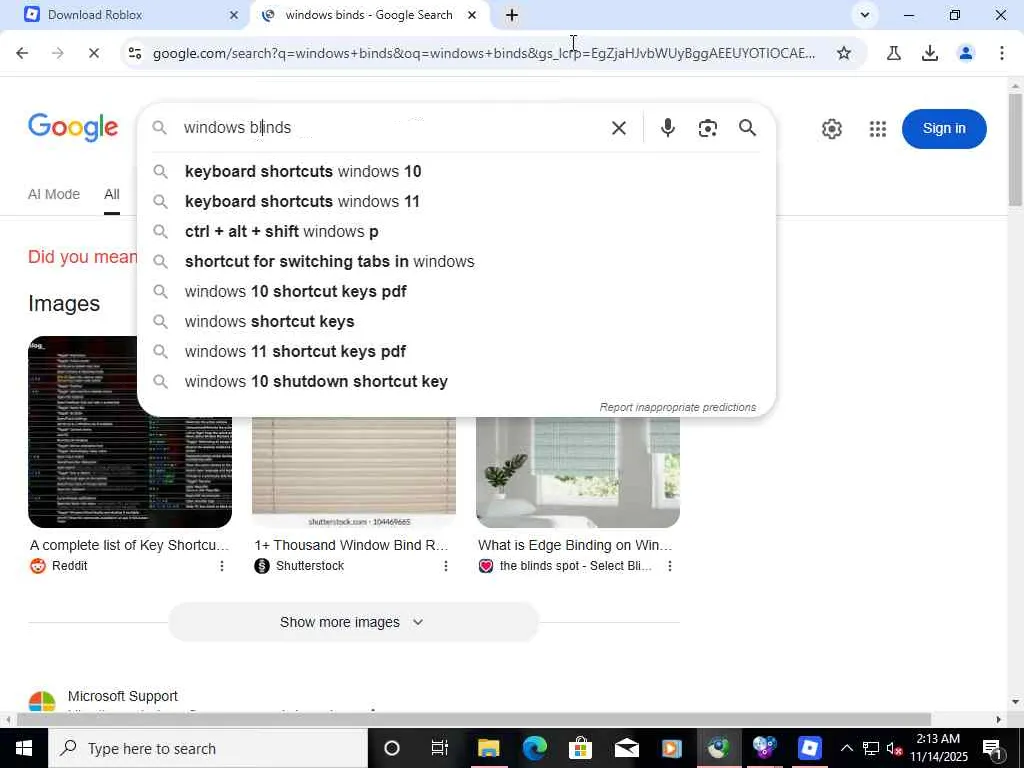Open What is Edge Binding result

click(x=575, y=545)
